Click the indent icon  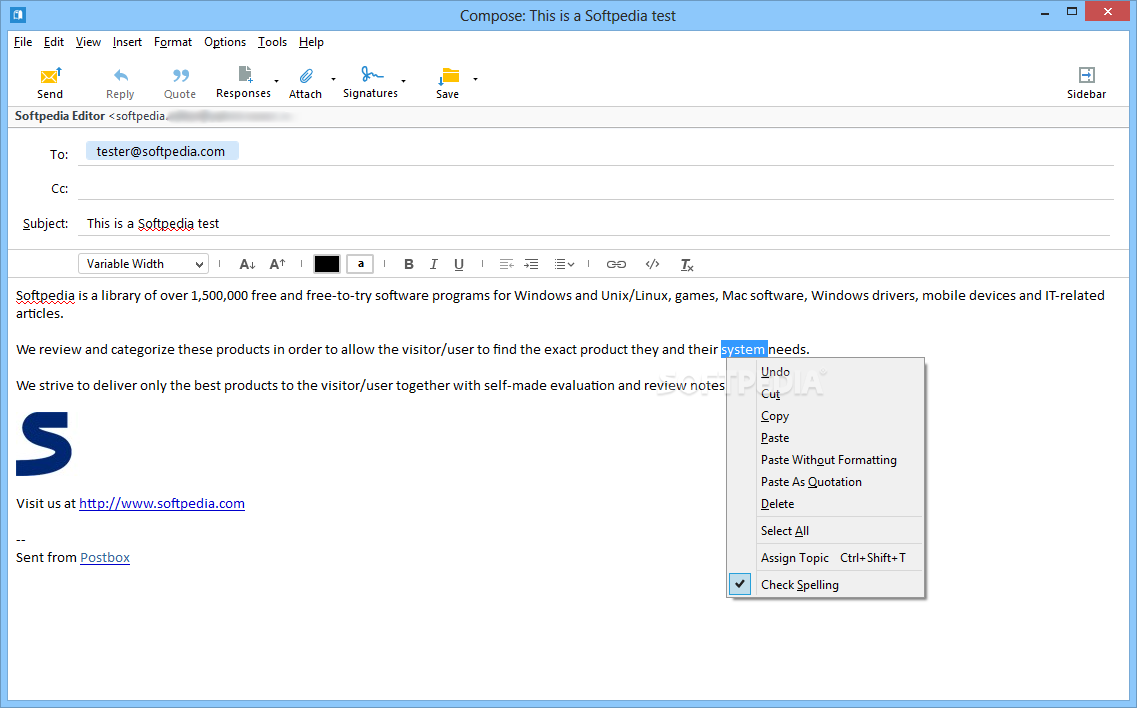(532, 264)
